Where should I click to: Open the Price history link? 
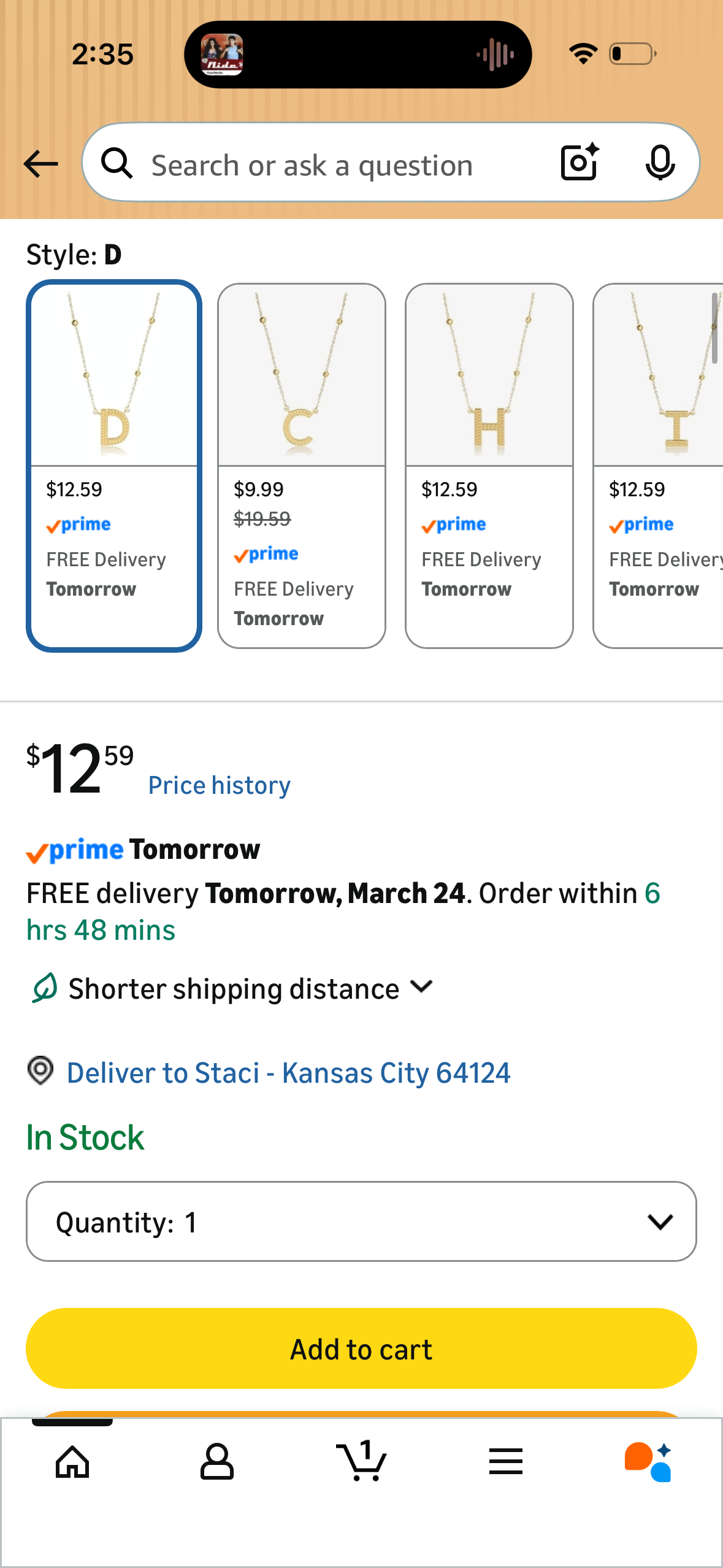(x=220, y=785)
